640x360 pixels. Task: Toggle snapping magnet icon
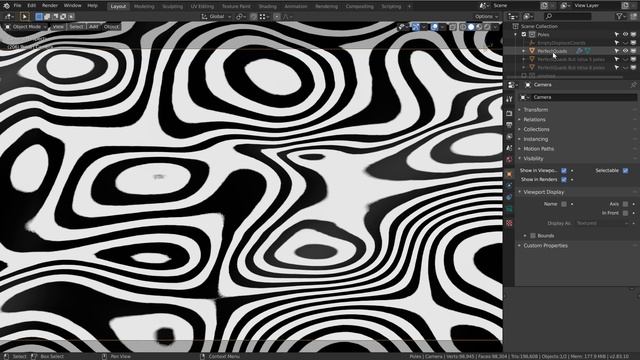point(253,17)
